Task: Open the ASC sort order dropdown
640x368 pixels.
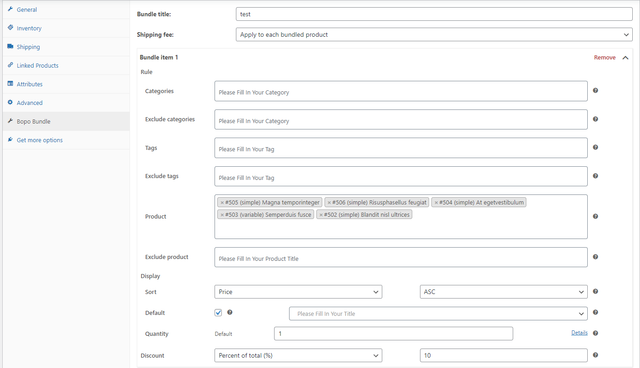Action: (504, 292)
